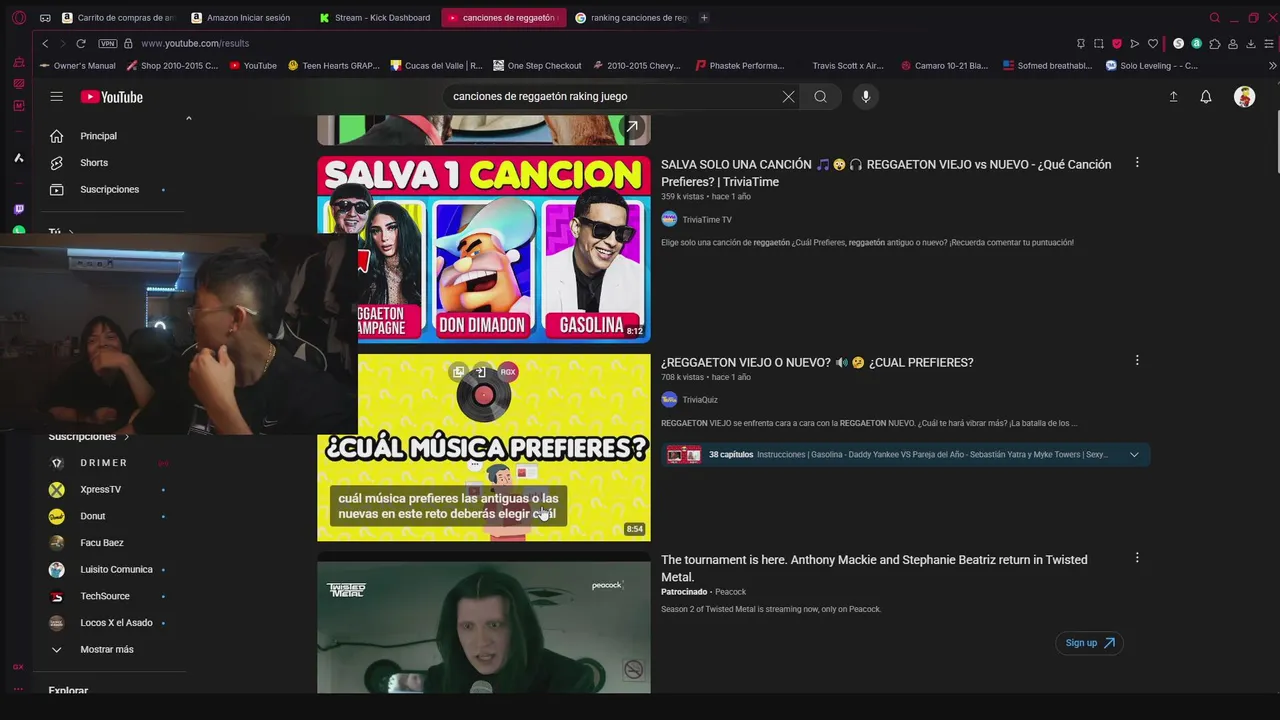Open options menu for REGGAETON VIEJO O NUEVO
This screenshot has height=720, width=1280.
(1136, 361)
